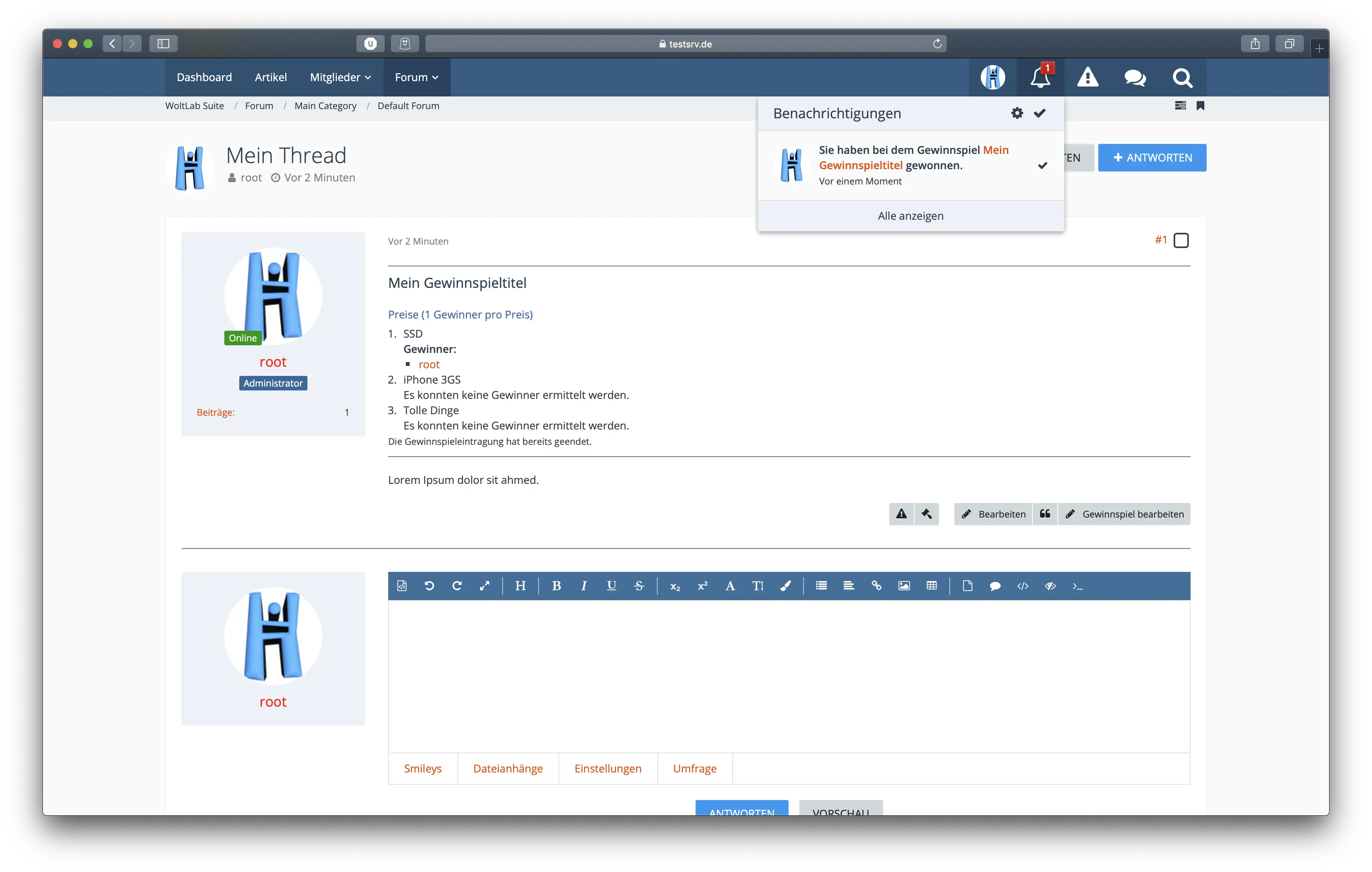Switch to the Dateianhänge tab
This screenshot has height=872, width=1372.
508,768
